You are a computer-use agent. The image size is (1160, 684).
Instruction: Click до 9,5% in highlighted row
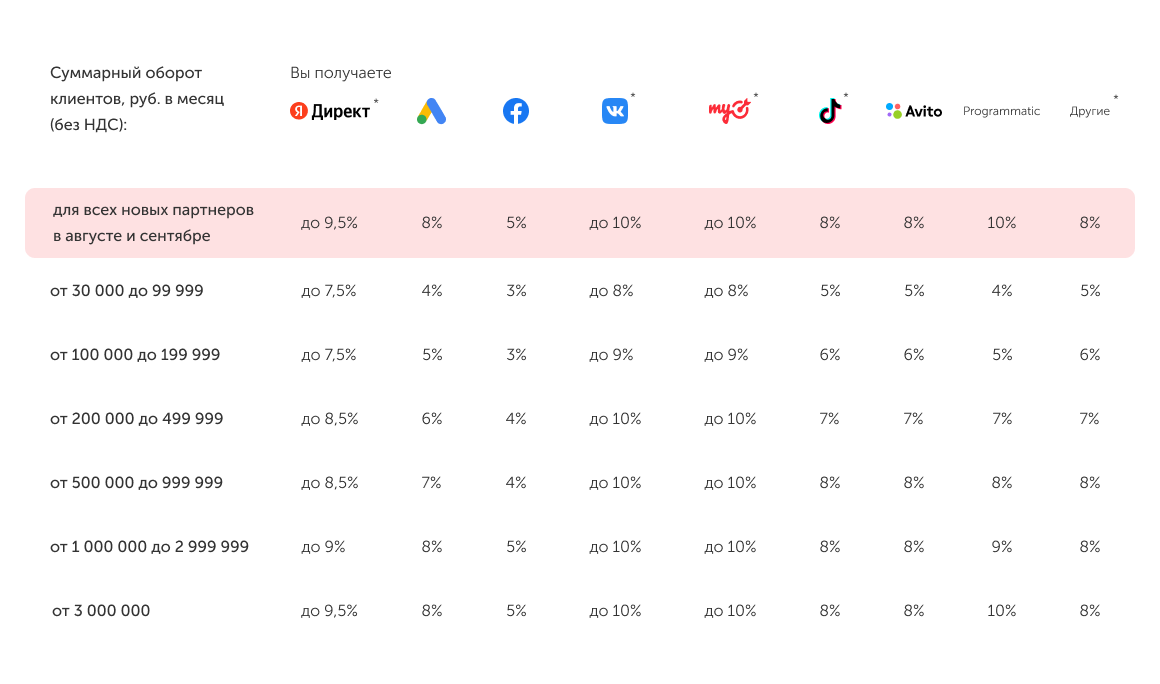[x=329, y=223]
